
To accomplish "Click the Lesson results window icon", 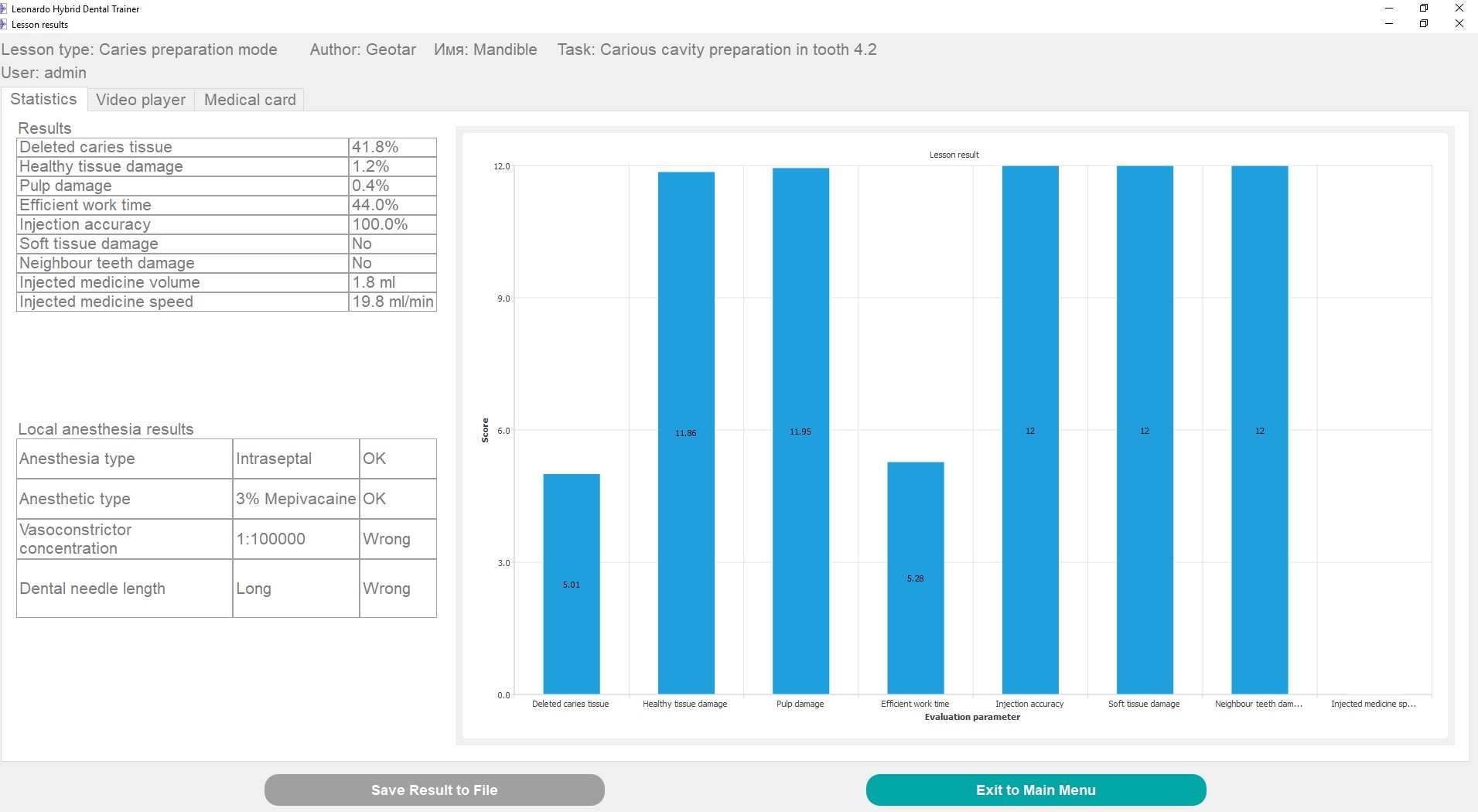I will 4,24.
